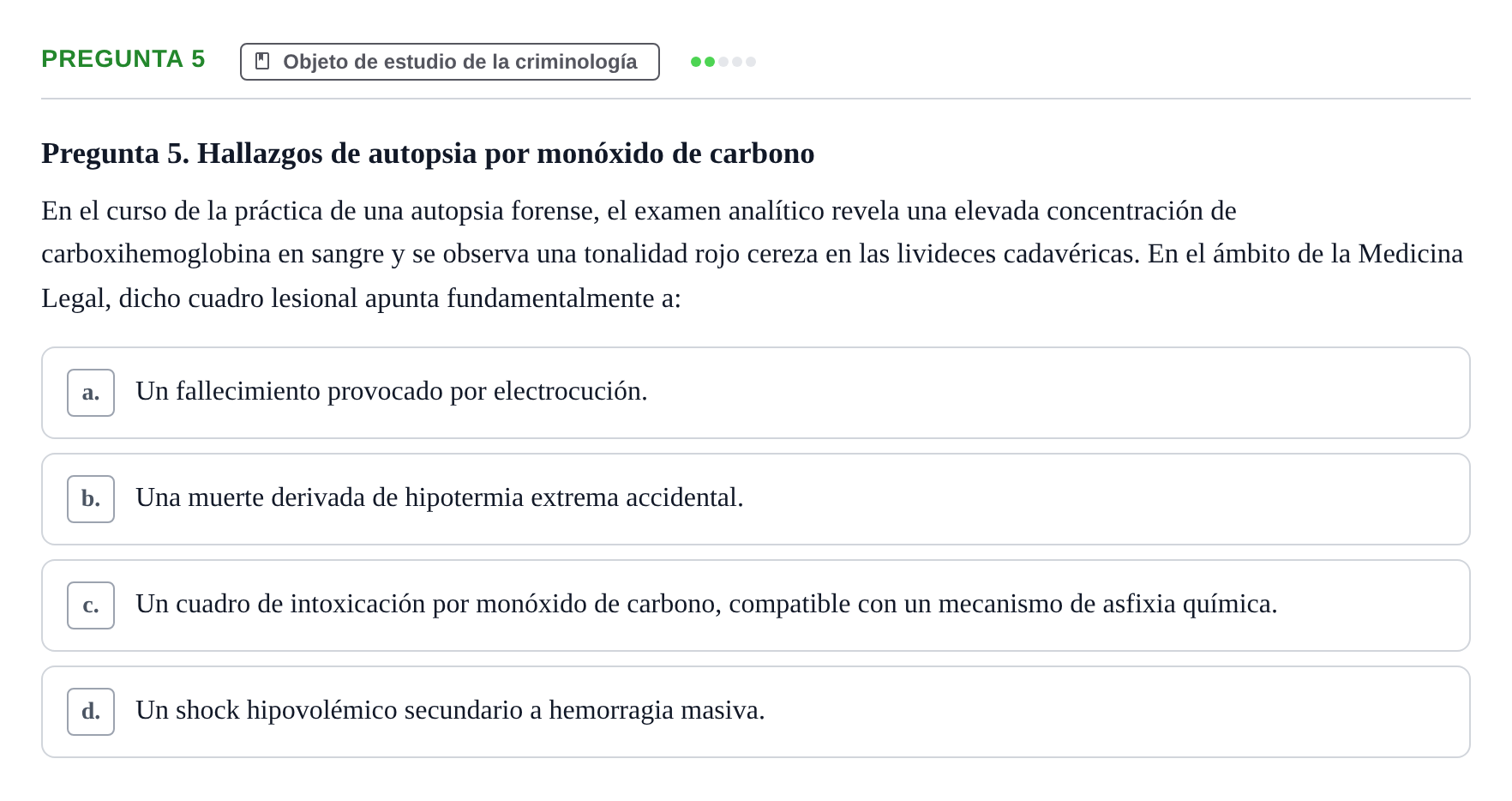Click the last gray difficulty dot

(751, 62)
